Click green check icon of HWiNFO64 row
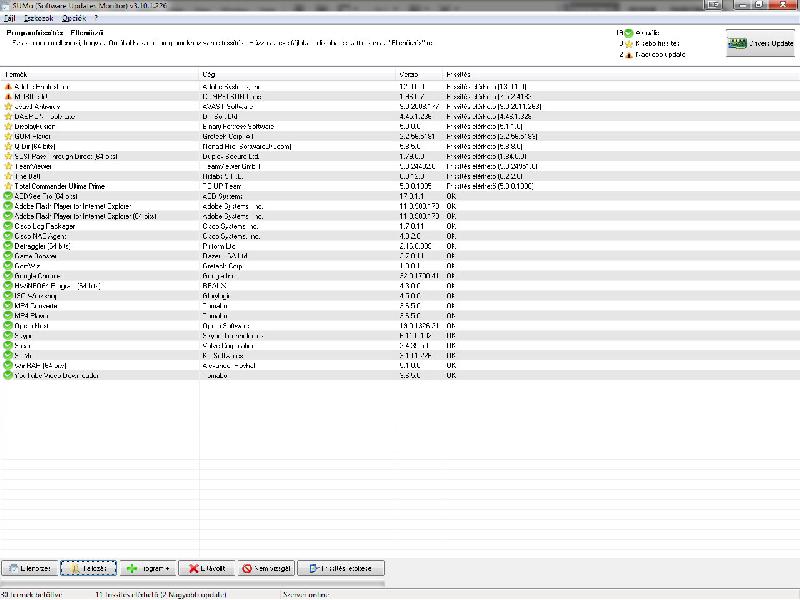Viewport: 800px width, 600px height. pos(8,286)
